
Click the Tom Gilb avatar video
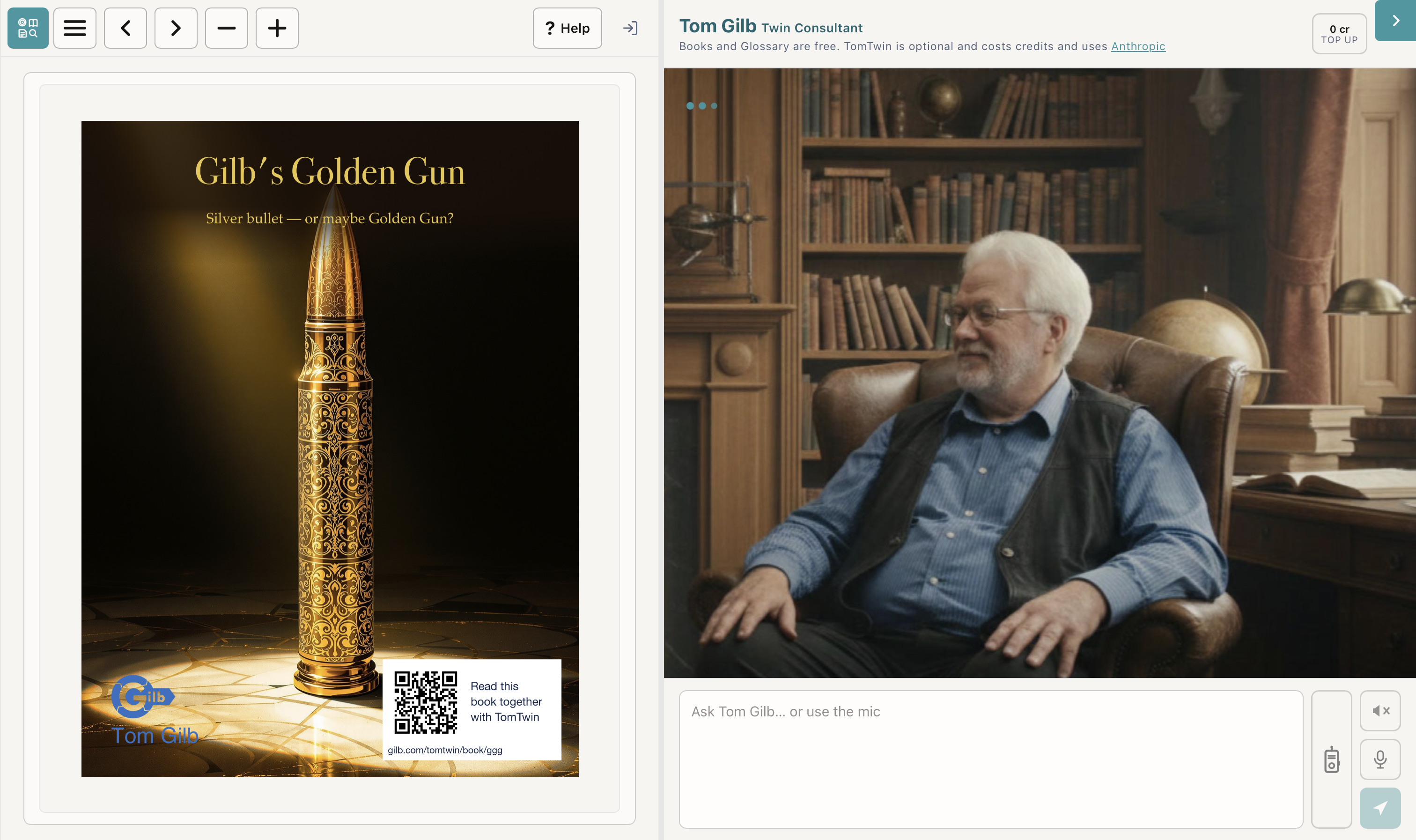(1040, 373)
